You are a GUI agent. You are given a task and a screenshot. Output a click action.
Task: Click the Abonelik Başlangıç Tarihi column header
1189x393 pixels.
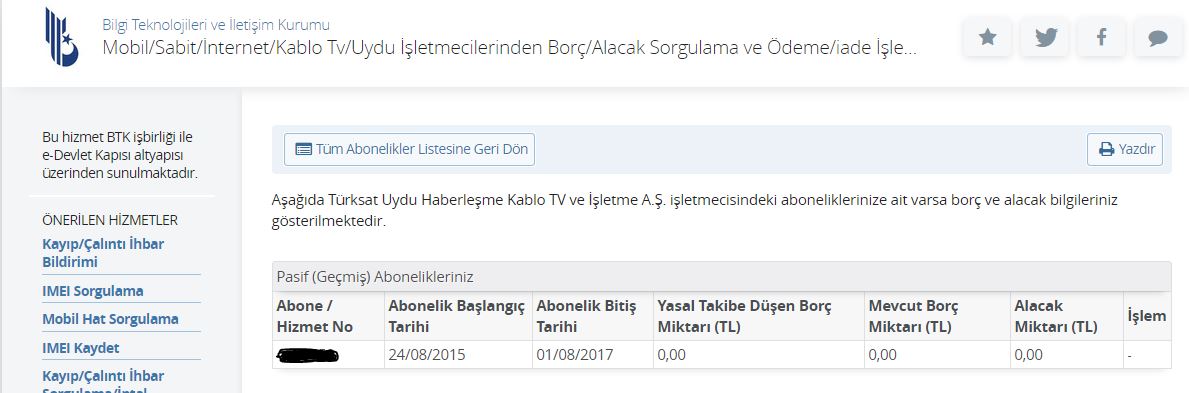[456, 316]
